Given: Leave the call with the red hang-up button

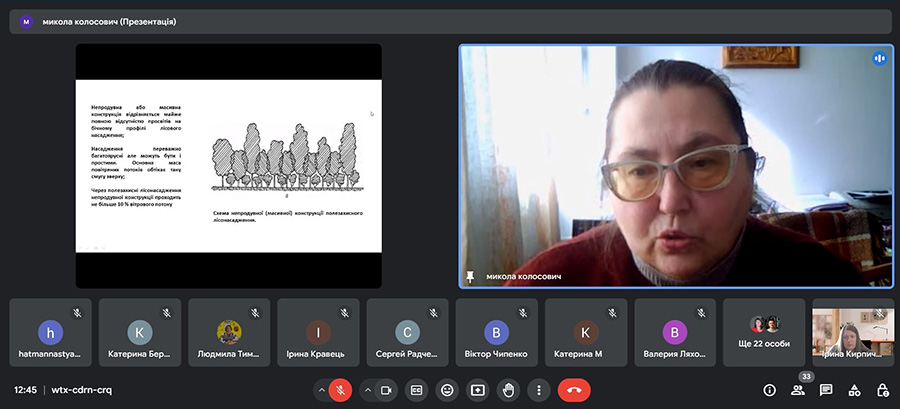Looking at the screenshot, I should 574,389.
